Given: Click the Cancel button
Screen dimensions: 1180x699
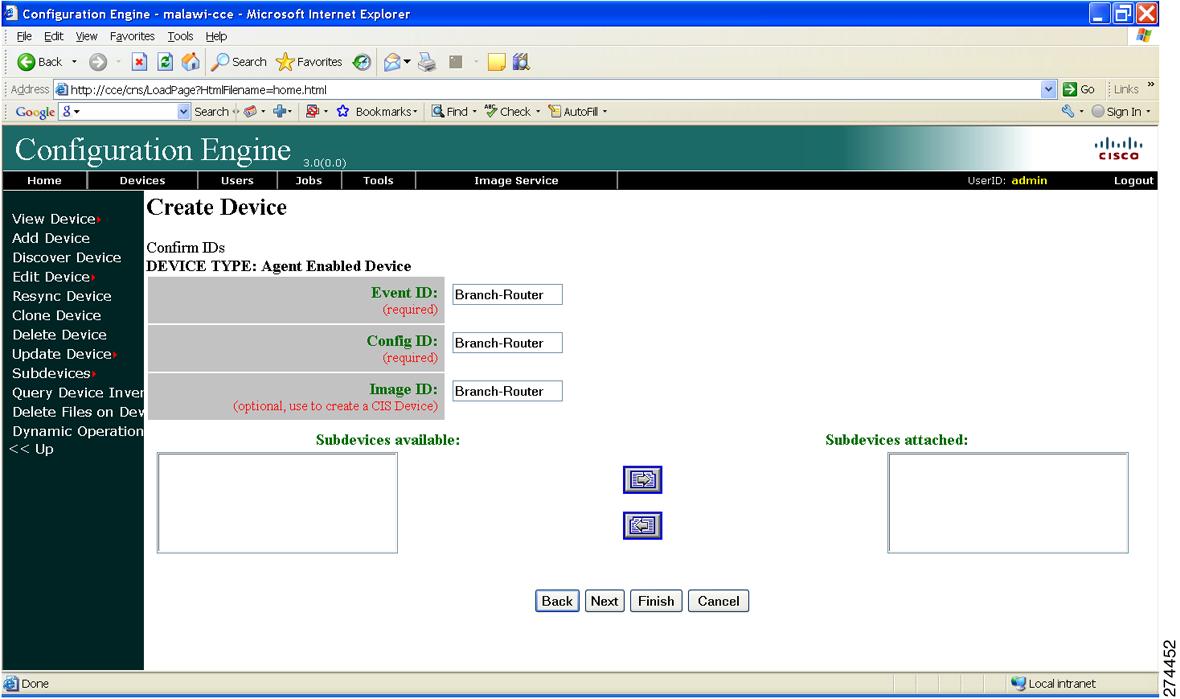Looking at the screenshot, I should (719, 601).
